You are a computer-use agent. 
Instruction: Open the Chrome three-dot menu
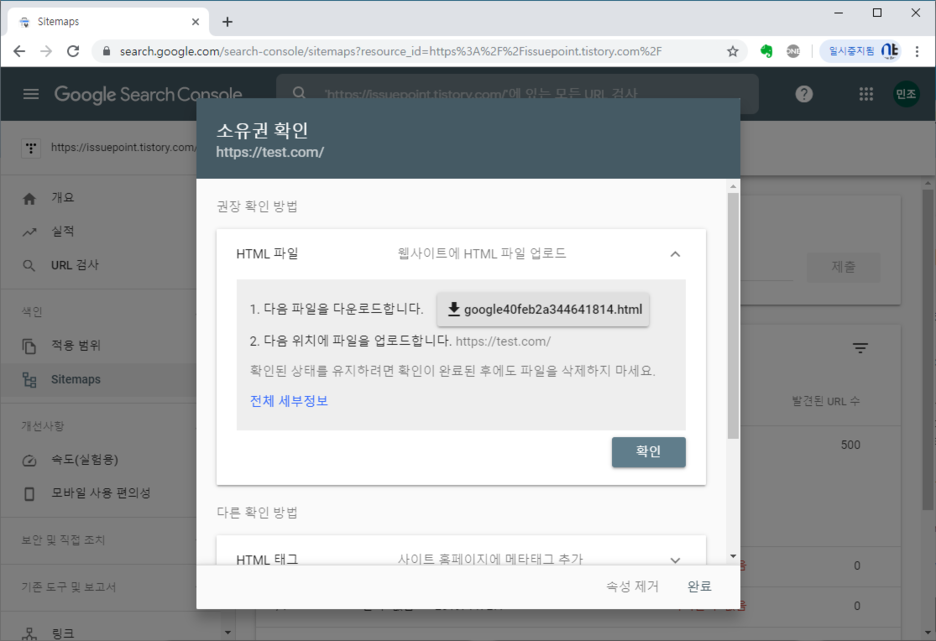tap(917, 51)
